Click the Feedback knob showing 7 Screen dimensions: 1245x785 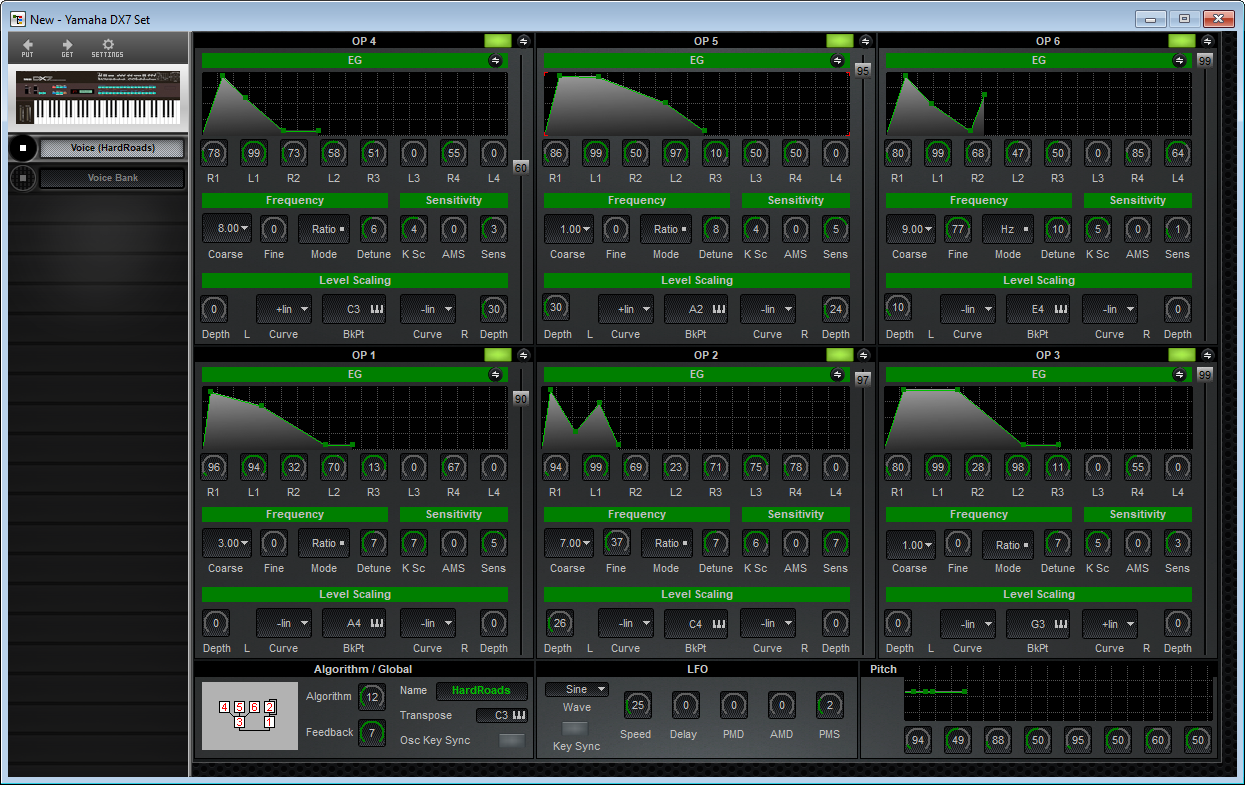372,732
